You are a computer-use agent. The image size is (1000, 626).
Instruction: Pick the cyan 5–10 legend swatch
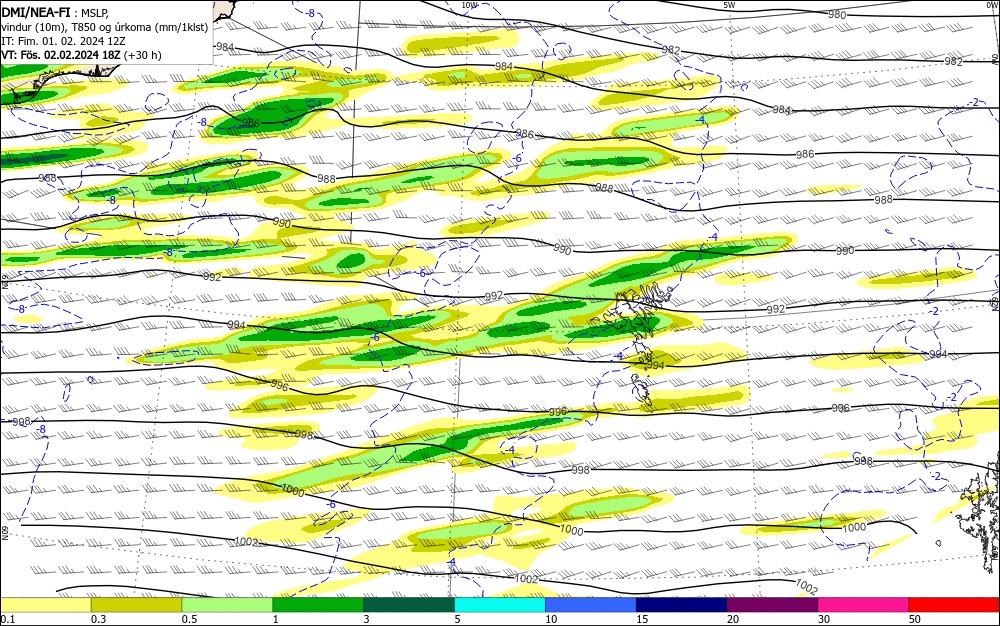pos(500,605)
